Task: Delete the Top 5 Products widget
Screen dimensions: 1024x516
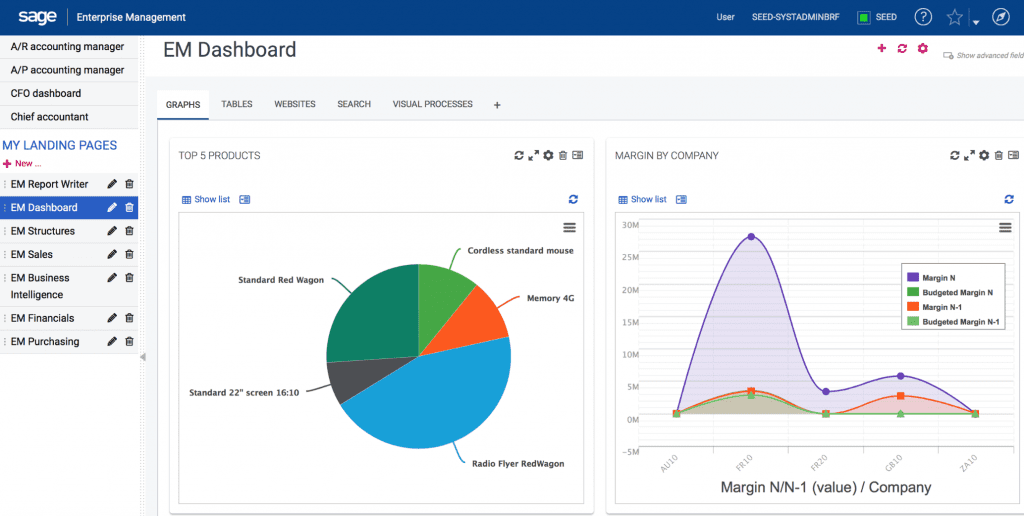Action: coord(562,155)
